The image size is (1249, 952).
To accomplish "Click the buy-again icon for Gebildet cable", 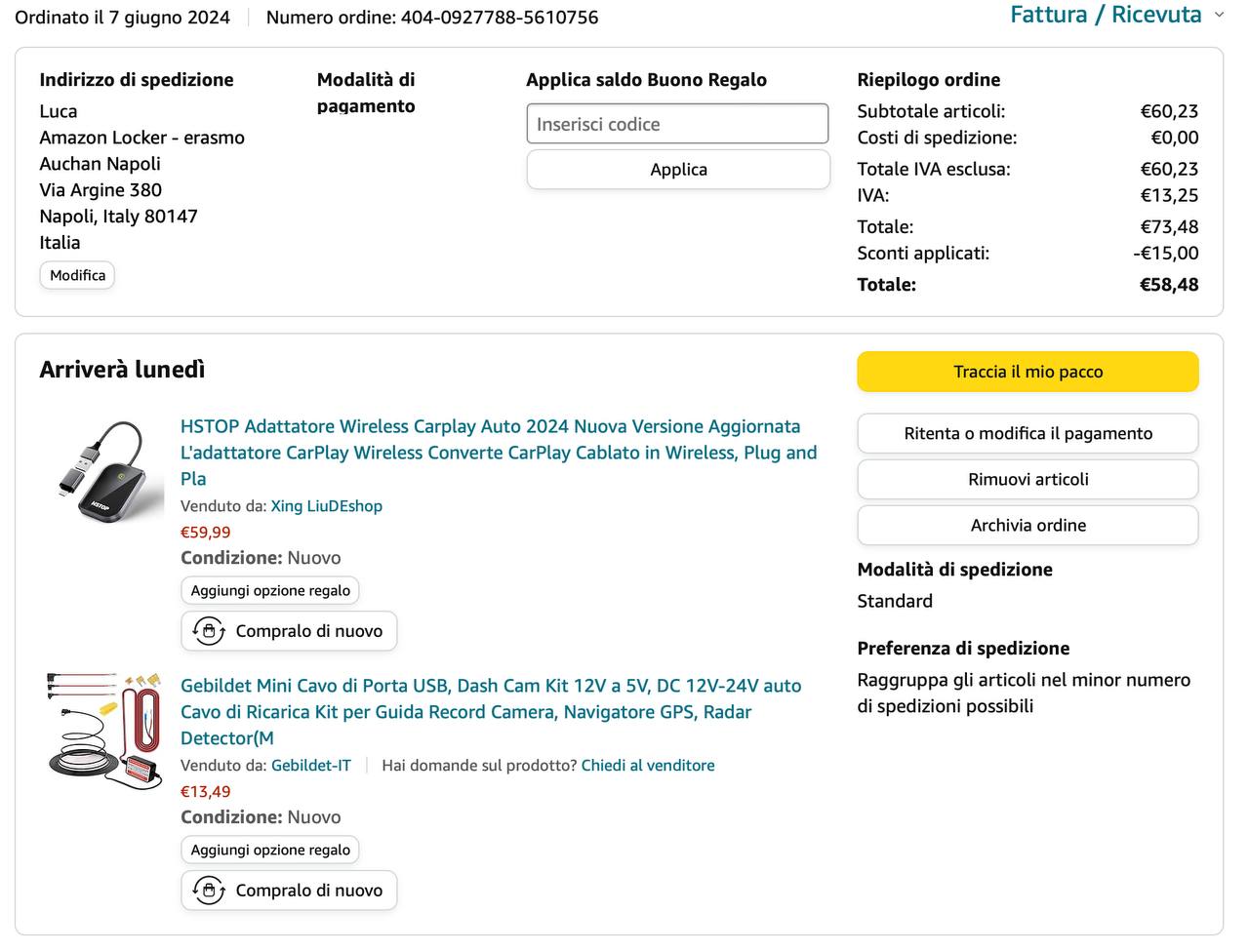I will [209, 891].
